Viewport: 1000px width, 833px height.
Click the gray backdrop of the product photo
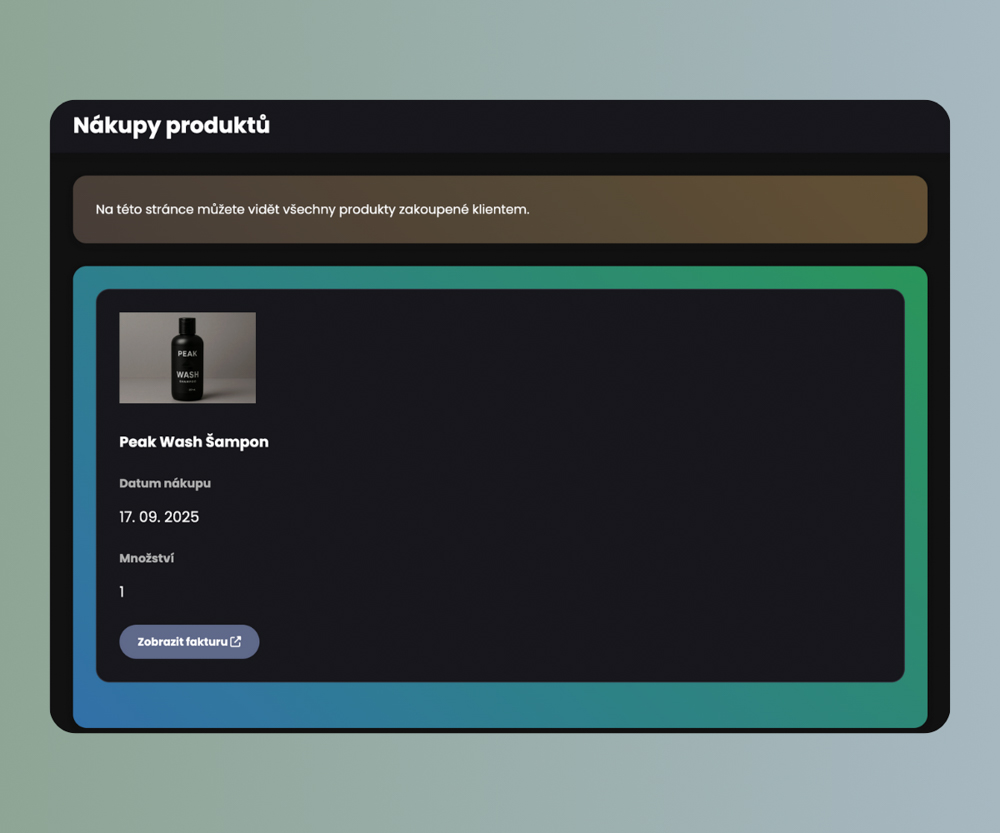point(230,340)
